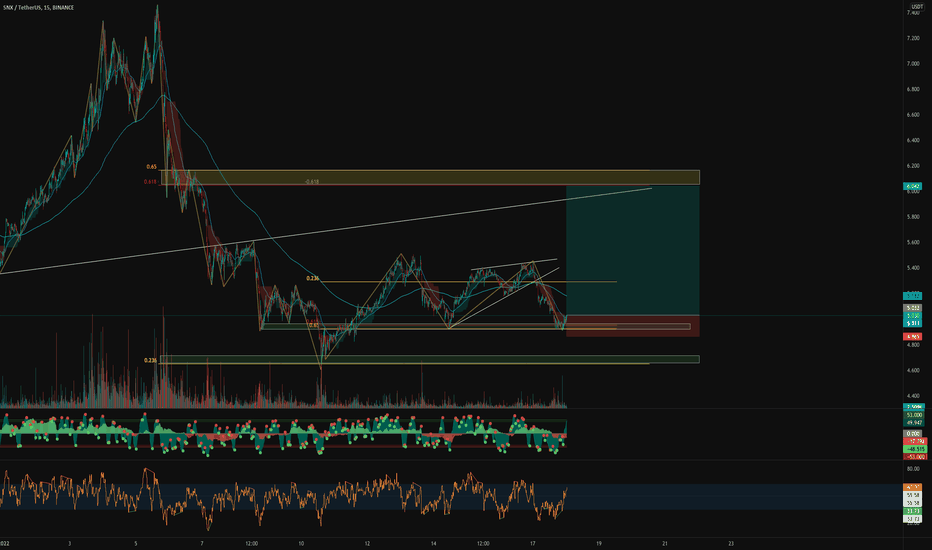This screenshot has height=550, width=932.
Task: Click the 5.400 price axis label
Action: click(x=913, y=268)
